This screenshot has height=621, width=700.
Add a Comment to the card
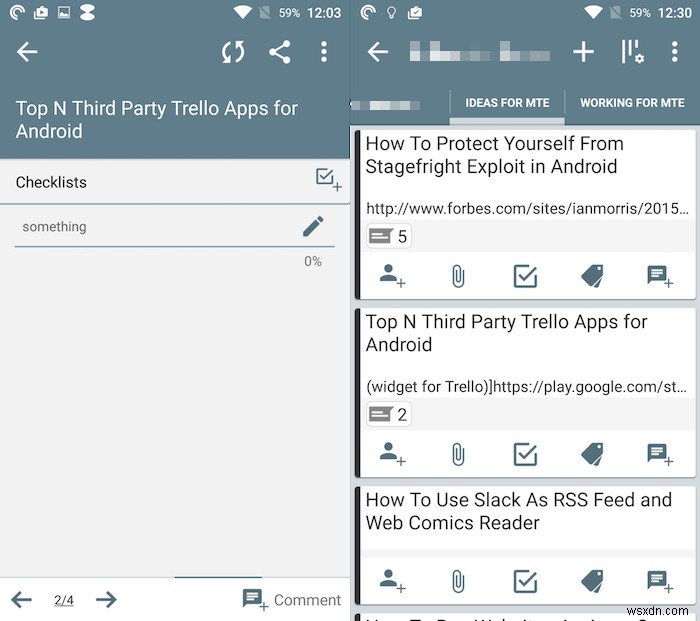(292, 600)
